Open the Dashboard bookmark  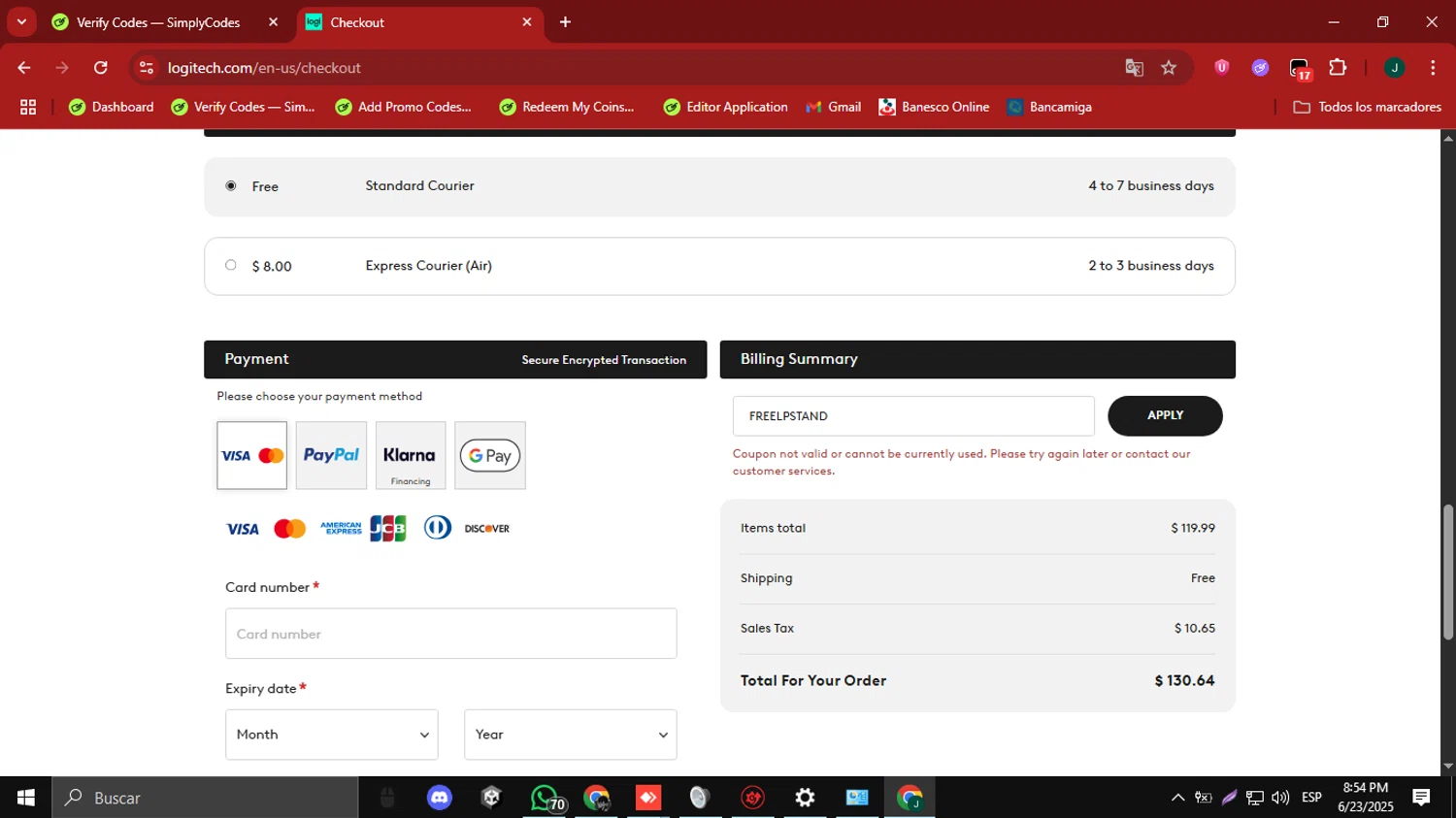[x=112, y=107]
